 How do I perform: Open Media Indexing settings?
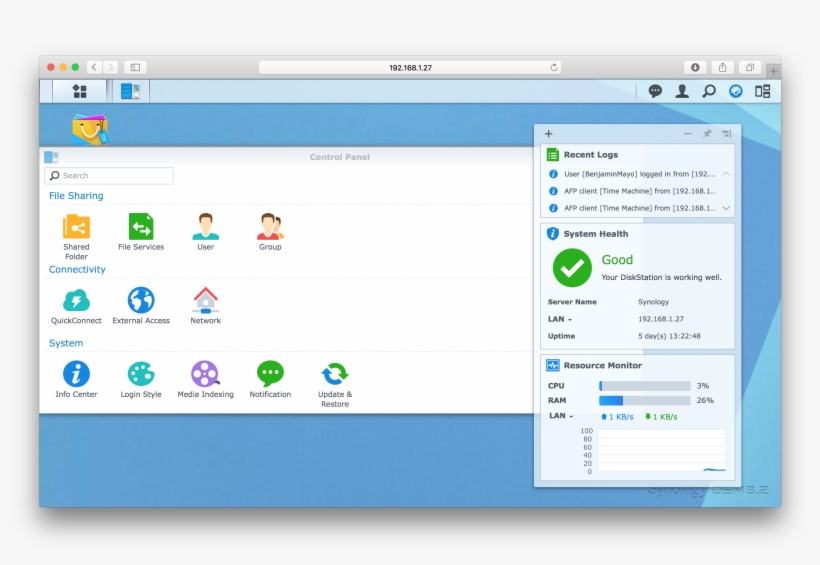pyautogui.click(x=206, y=379)
